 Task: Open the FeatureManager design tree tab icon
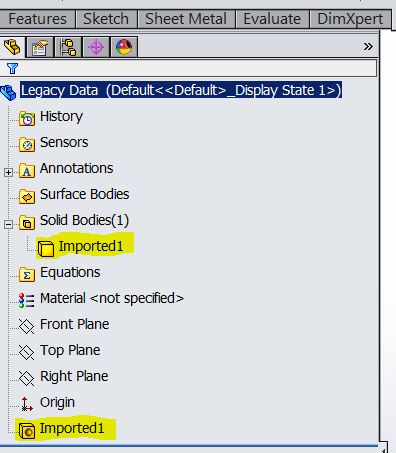click(x=12, y=47)
